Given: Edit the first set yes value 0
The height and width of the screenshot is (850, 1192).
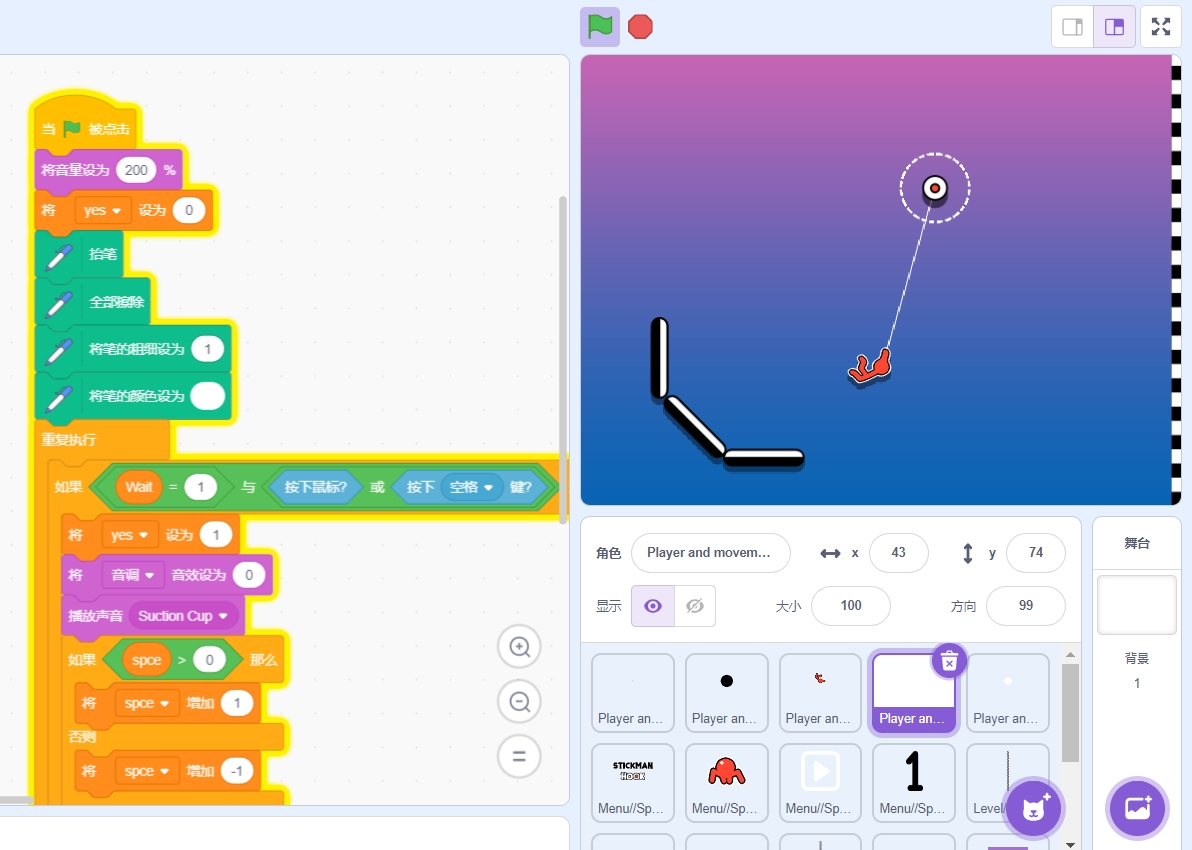Looking at the screenshot, I should pyautogui.click(x=189, y=211).
